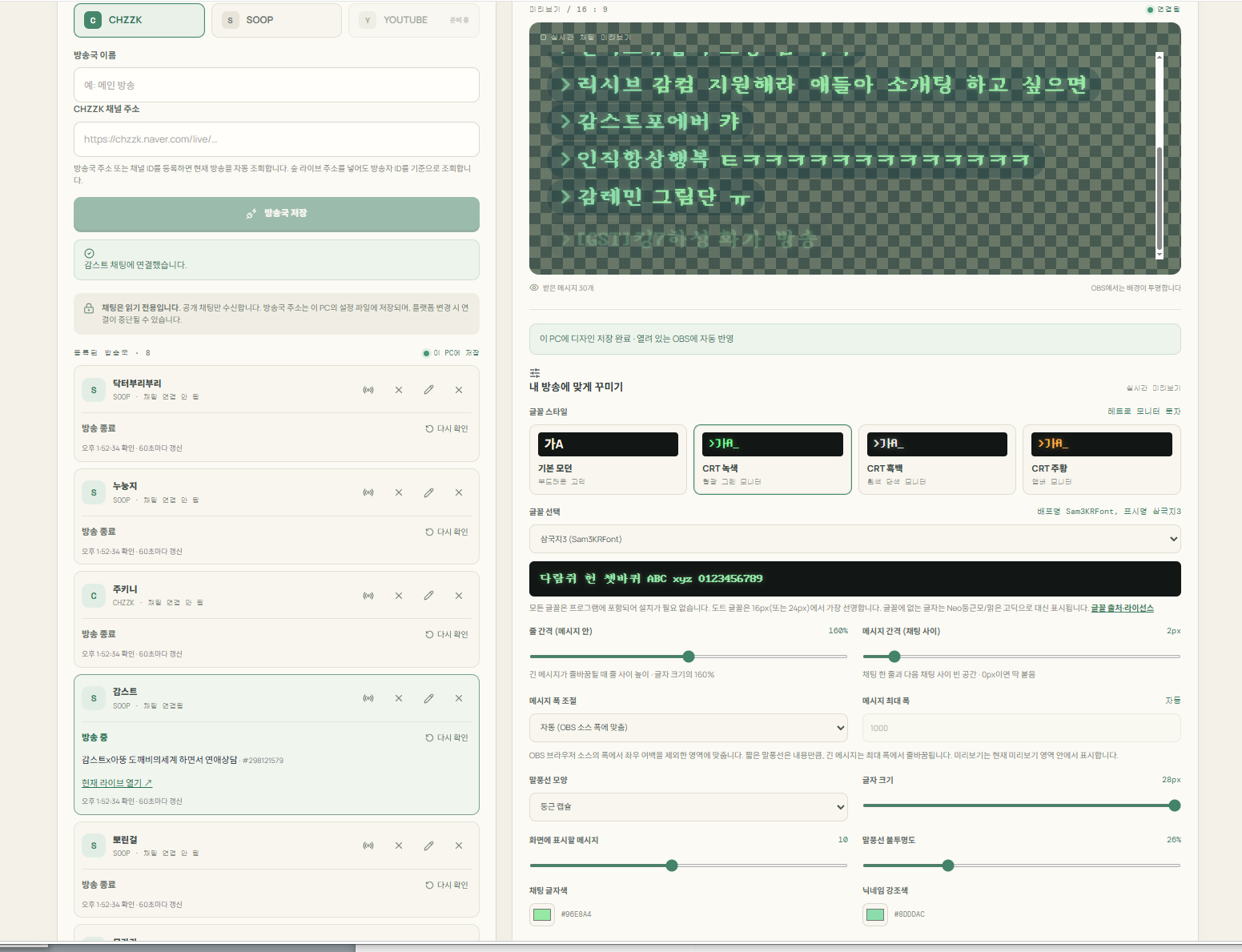Image resolution: width=1242 pixels, height=952 pixels.
Task: Click the C avatar of 주키니
Action: [x=94, y=596]
